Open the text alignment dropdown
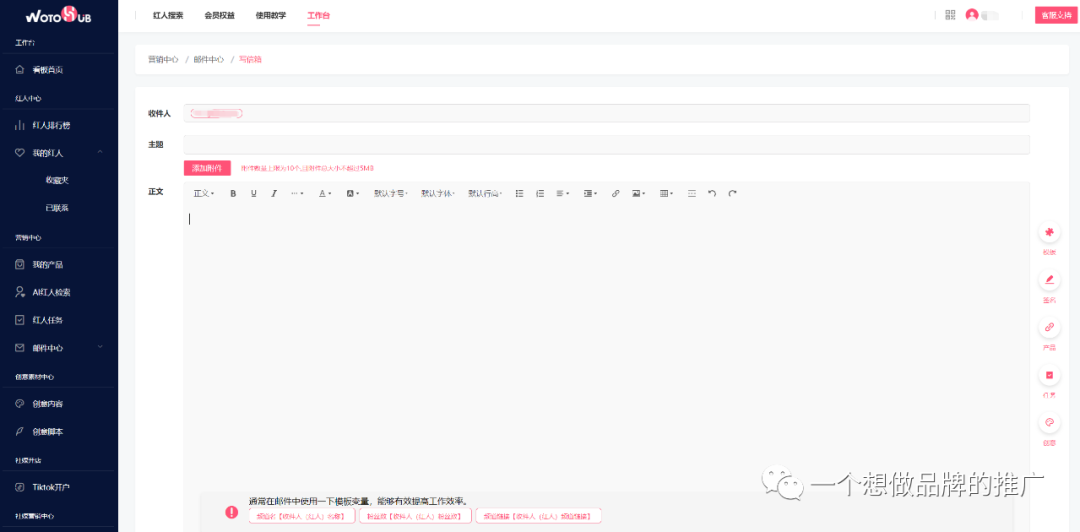This screenshot has width=1080, height=532. pos(562,194)
